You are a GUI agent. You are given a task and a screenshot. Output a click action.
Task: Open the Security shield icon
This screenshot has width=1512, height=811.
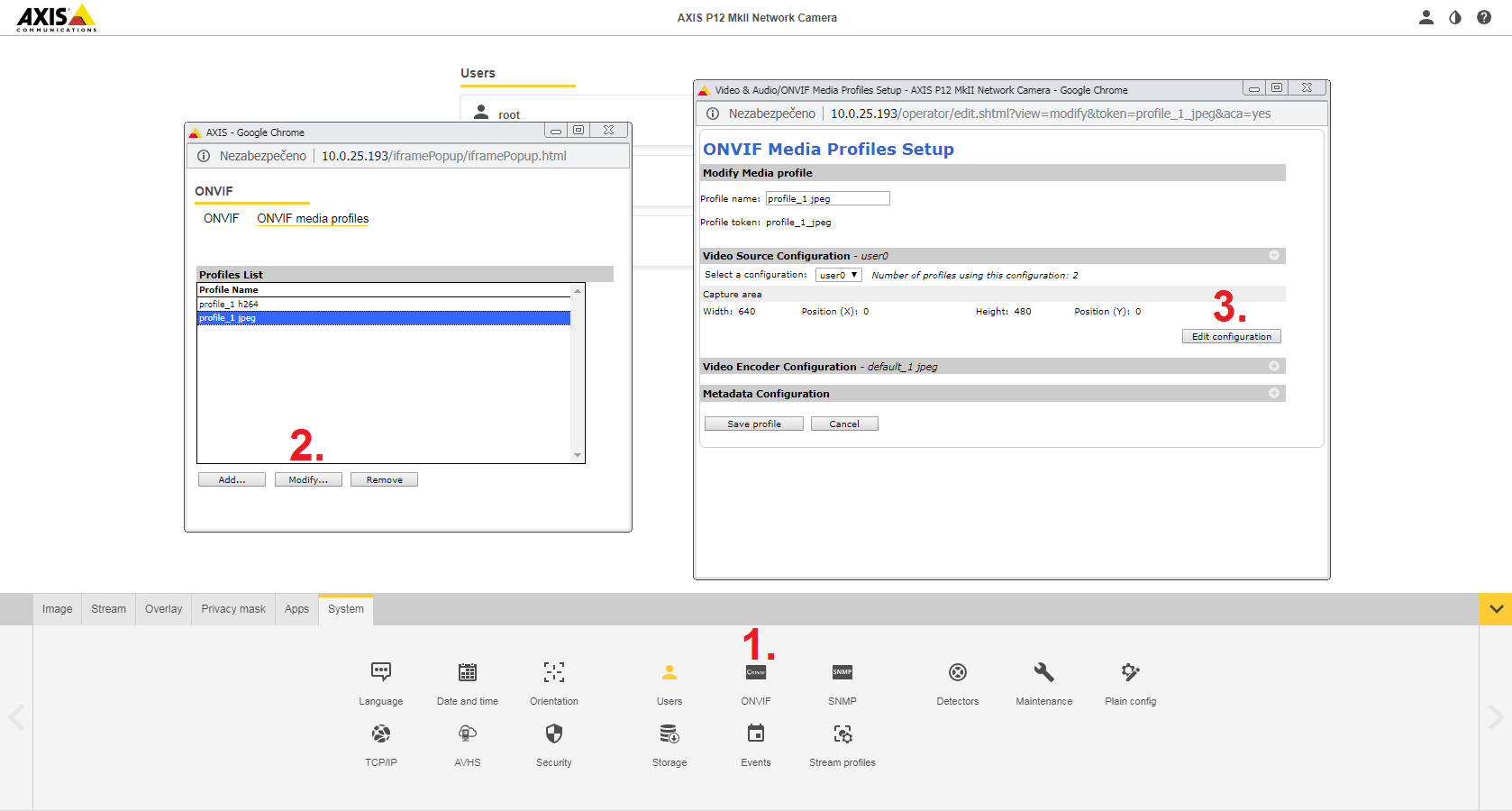(x=553, y=734)
